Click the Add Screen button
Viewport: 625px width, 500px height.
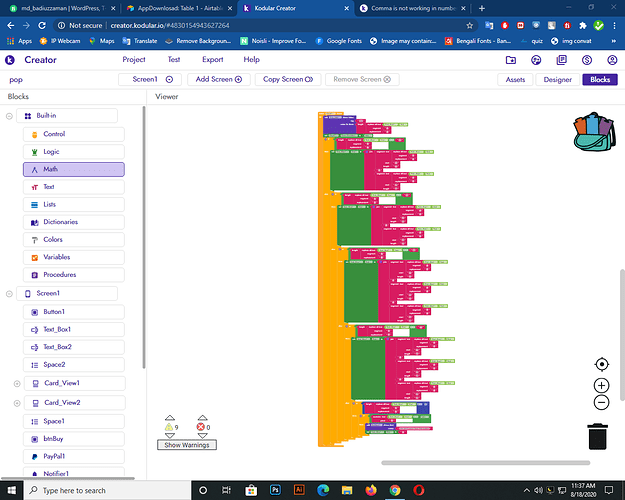click(x=218, y=79)
